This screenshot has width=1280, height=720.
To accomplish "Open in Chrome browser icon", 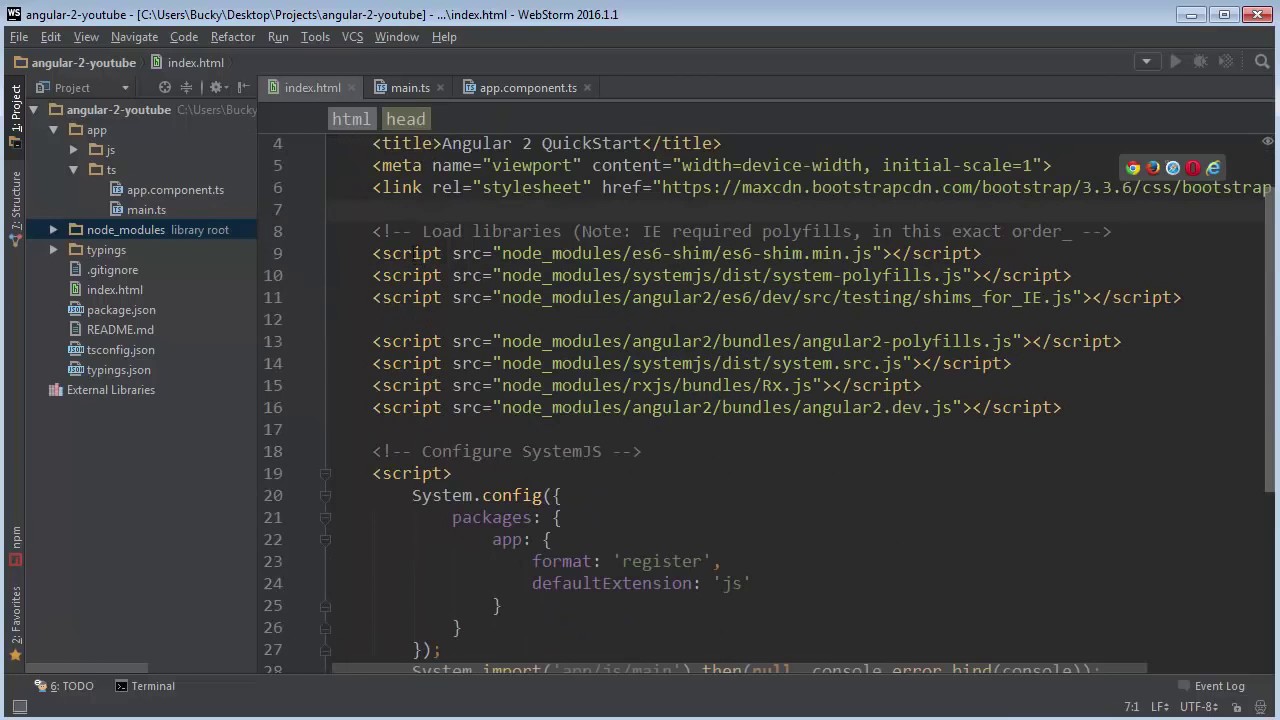I will tap(1133, 168).
